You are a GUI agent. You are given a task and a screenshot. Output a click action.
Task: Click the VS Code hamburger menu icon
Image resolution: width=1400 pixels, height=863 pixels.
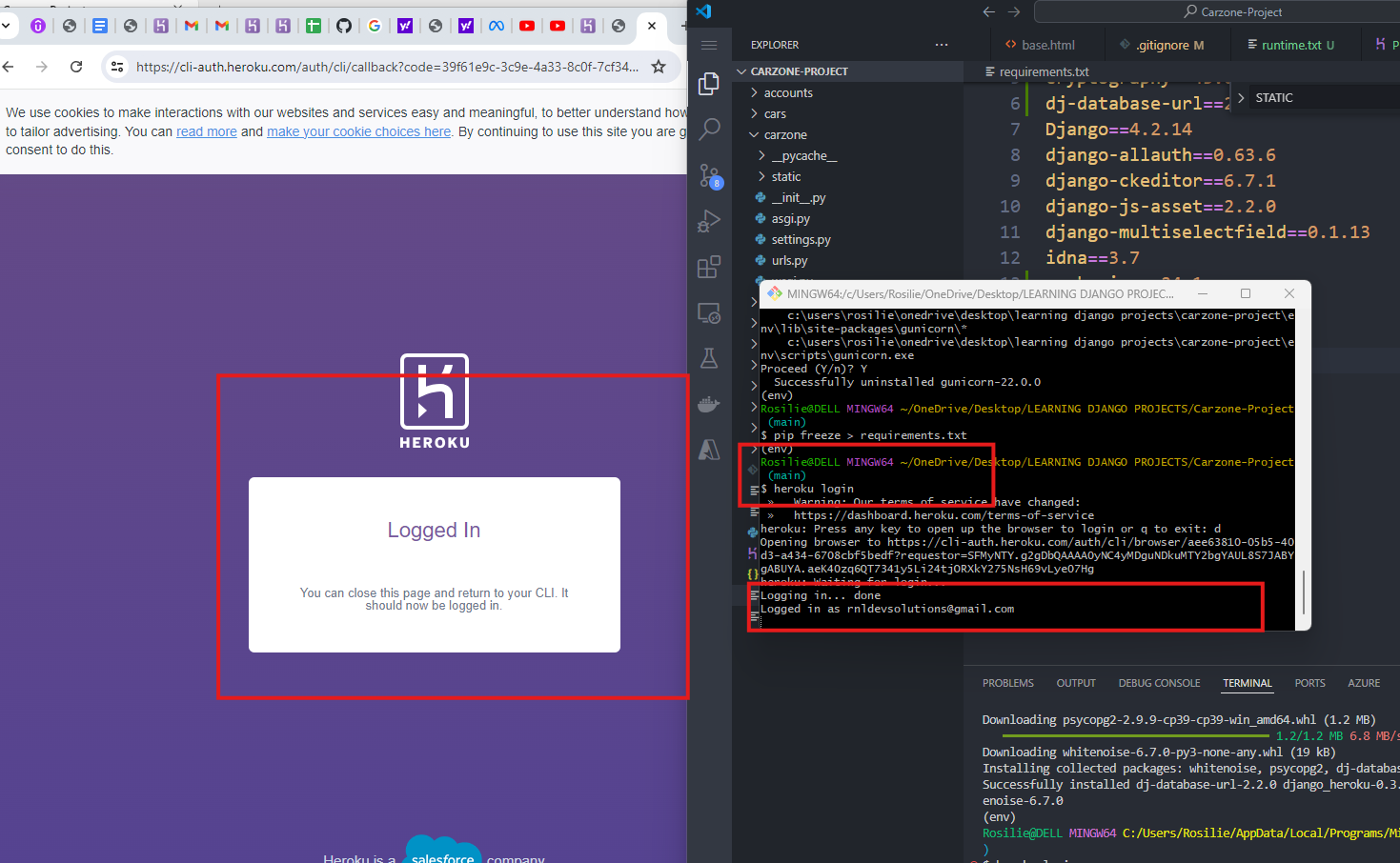709,45
